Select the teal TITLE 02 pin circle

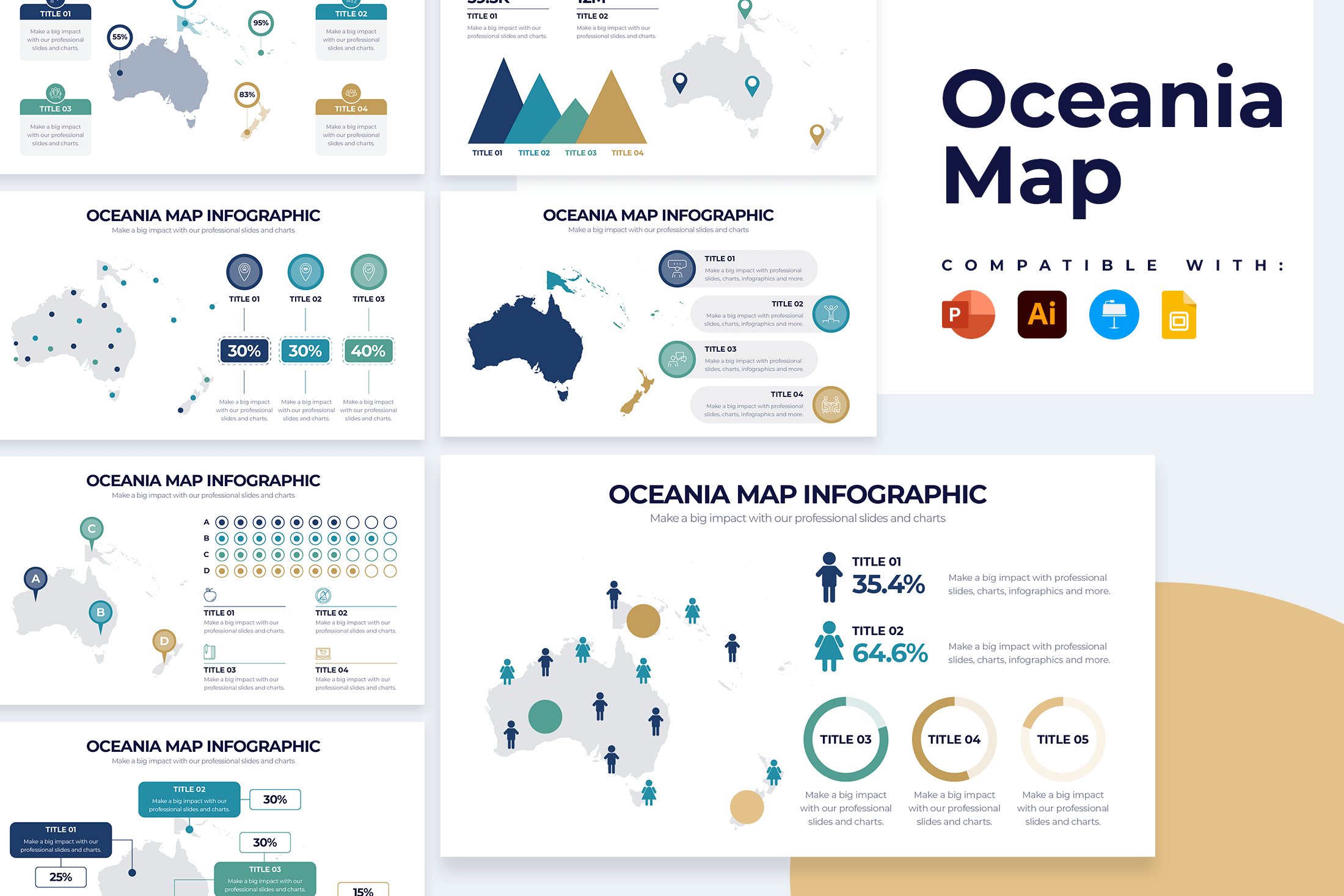click(x=305, y=272)
